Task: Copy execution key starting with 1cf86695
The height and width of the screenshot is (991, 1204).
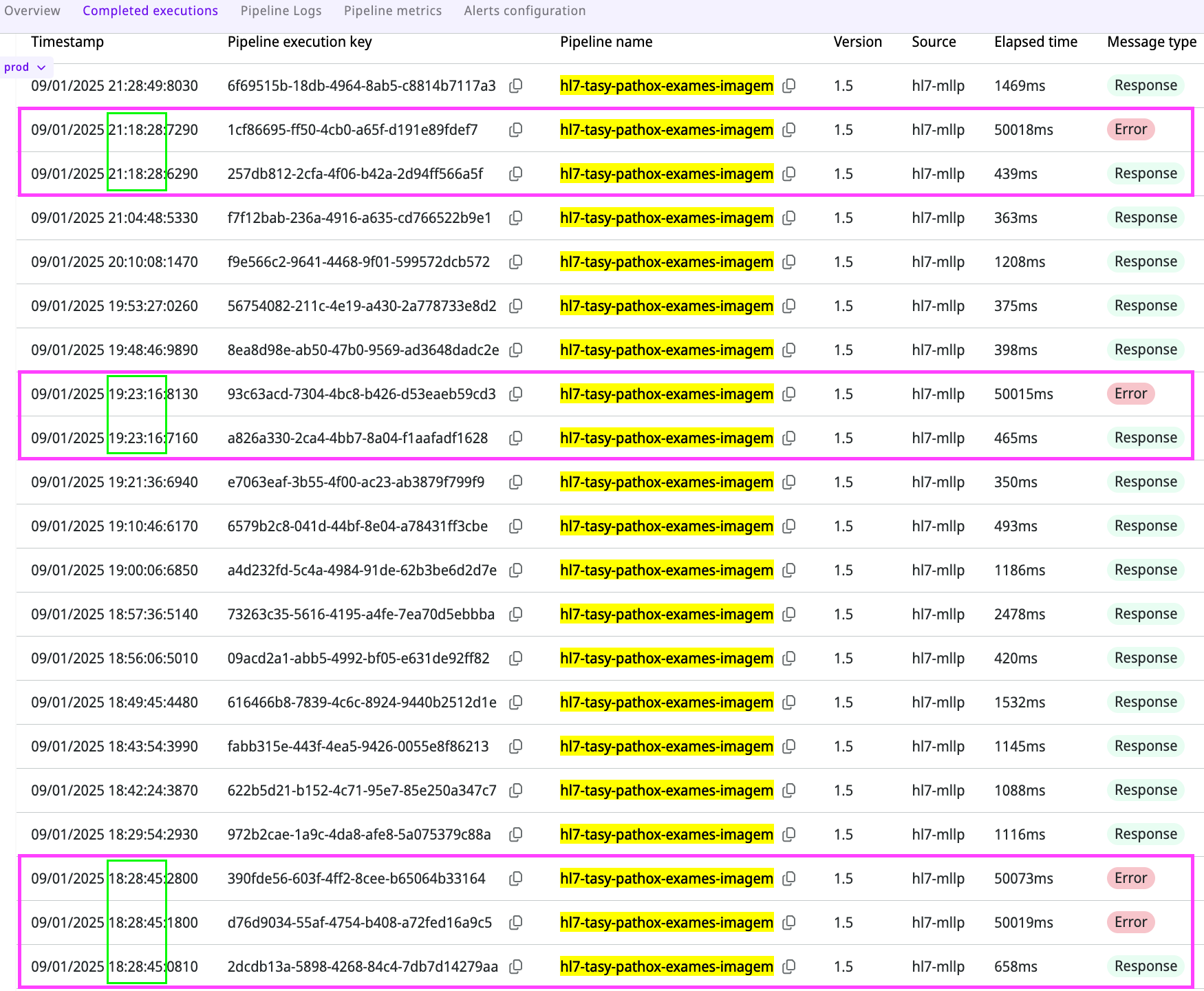Action: [x=515, y=130]
